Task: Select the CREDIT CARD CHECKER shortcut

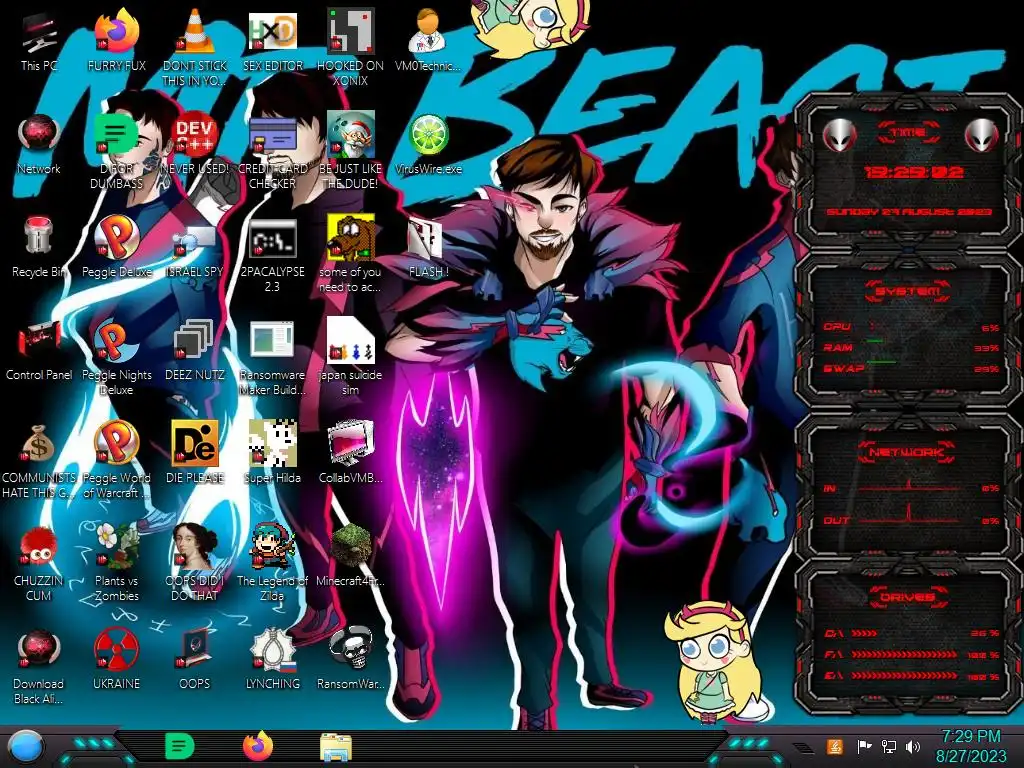Action: [272, 152]
